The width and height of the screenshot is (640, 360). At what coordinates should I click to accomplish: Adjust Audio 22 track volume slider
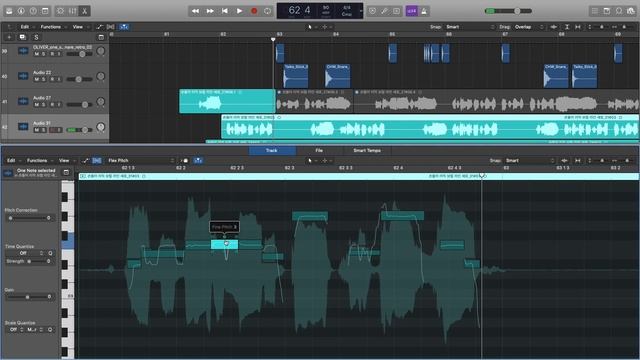click(79, 79)
